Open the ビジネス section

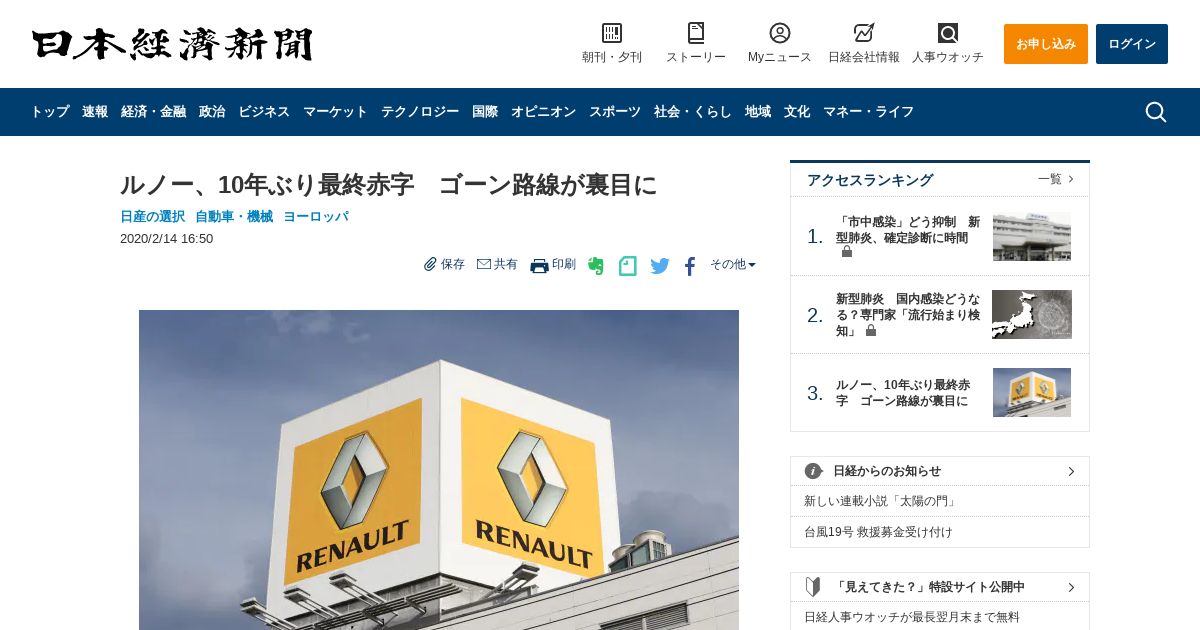click(x=264, y=112)
